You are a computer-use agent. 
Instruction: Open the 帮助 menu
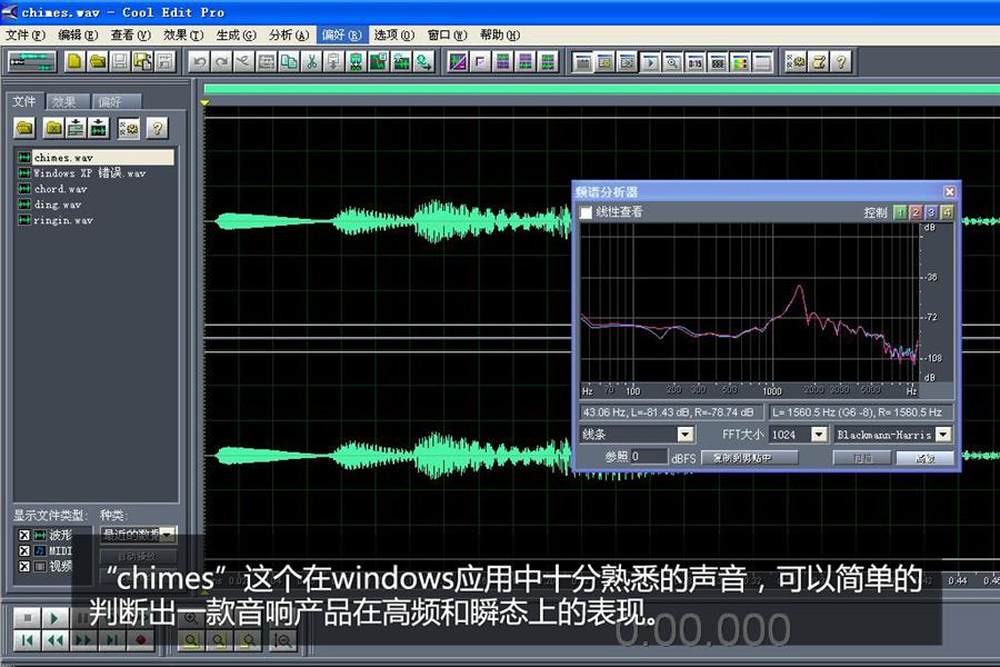(500, 35)
